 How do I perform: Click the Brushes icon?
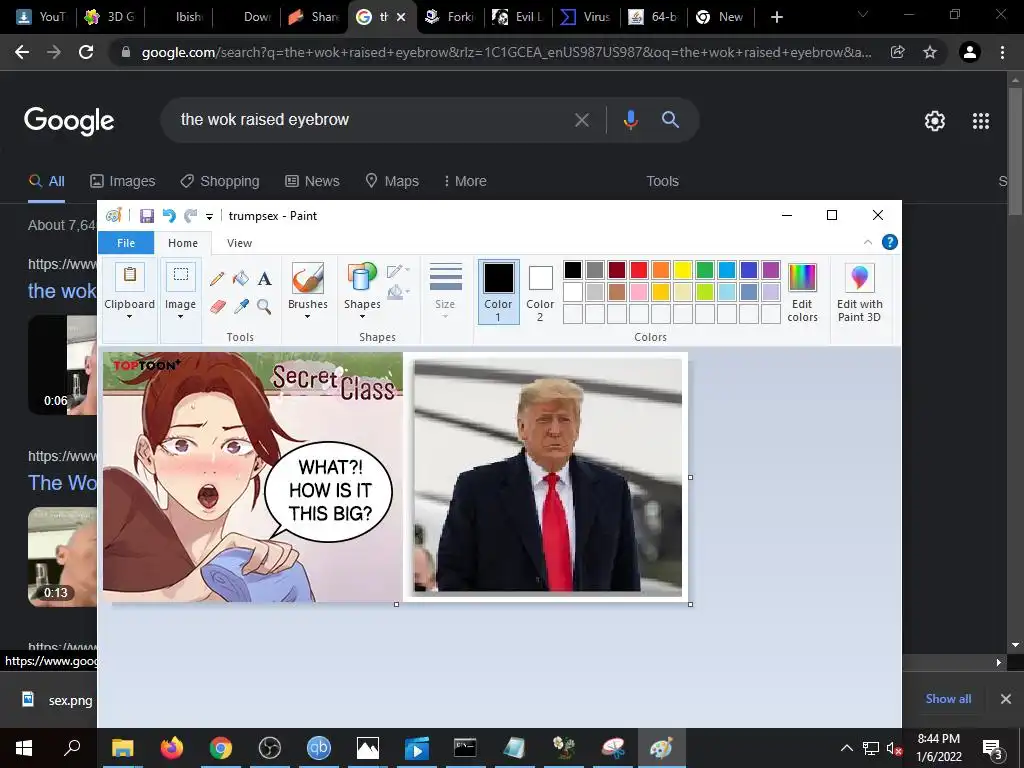[x=308, y=278]
